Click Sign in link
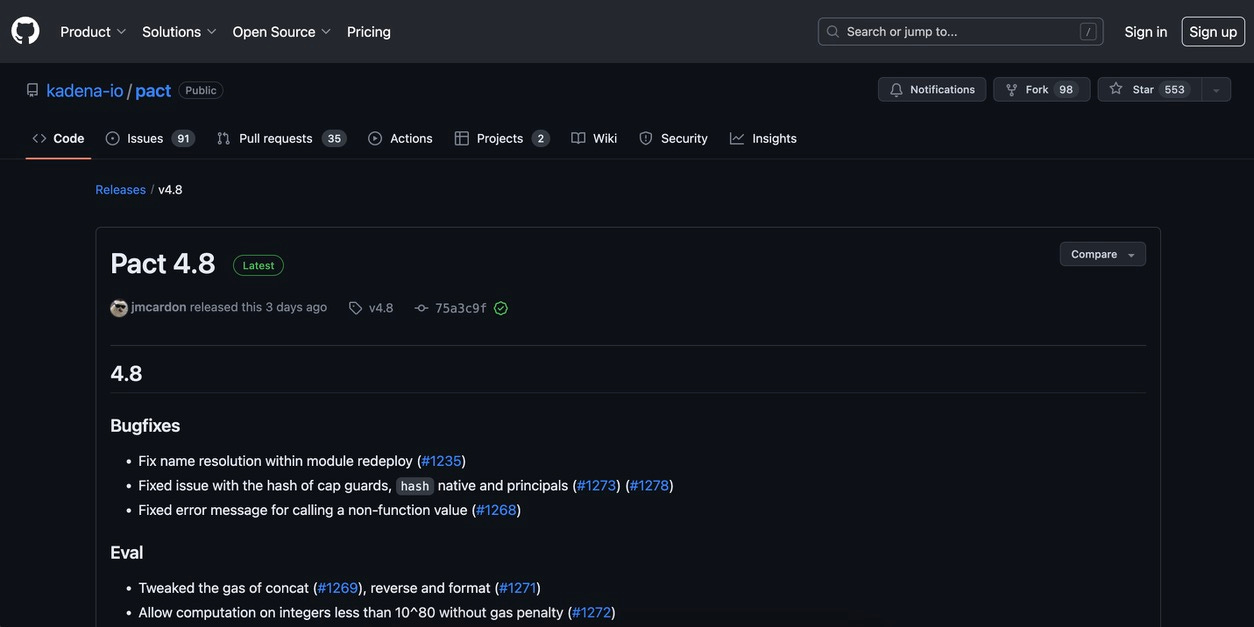Screen dimensions: 1254x627 coord(1146,32)
